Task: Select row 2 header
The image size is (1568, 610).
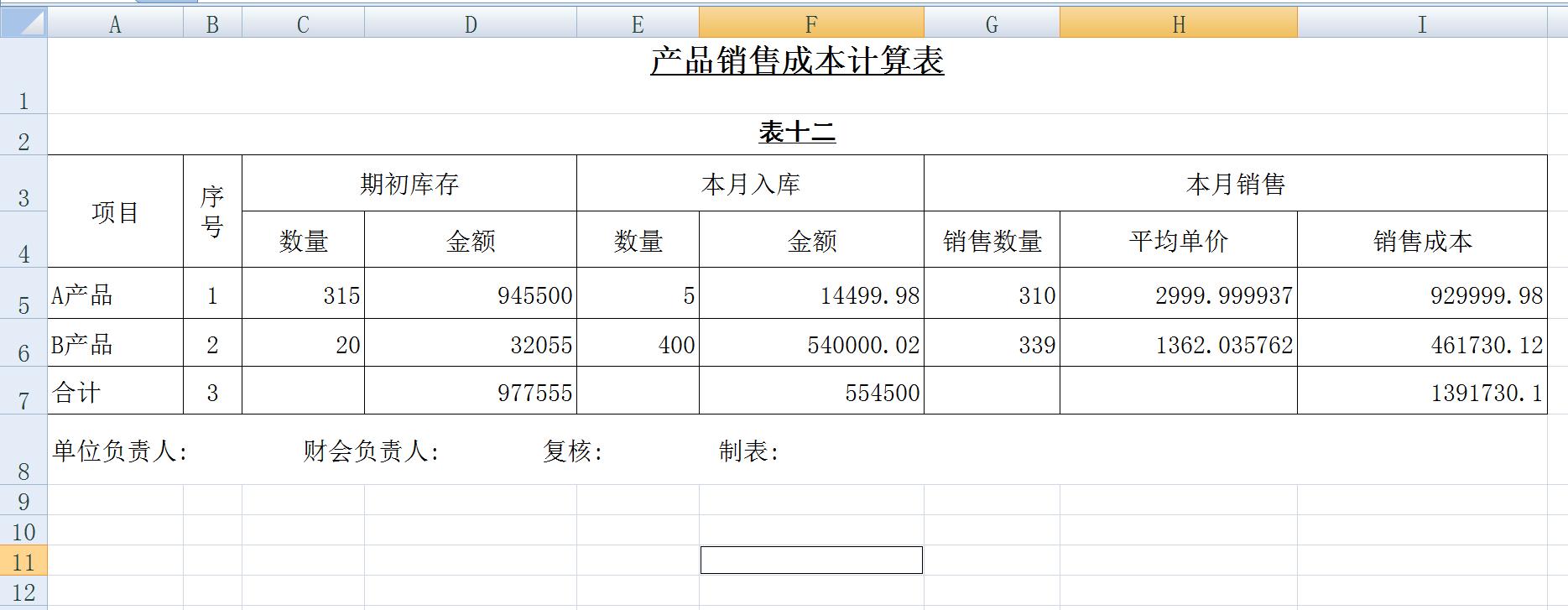Action: click(x=23, y=134)
